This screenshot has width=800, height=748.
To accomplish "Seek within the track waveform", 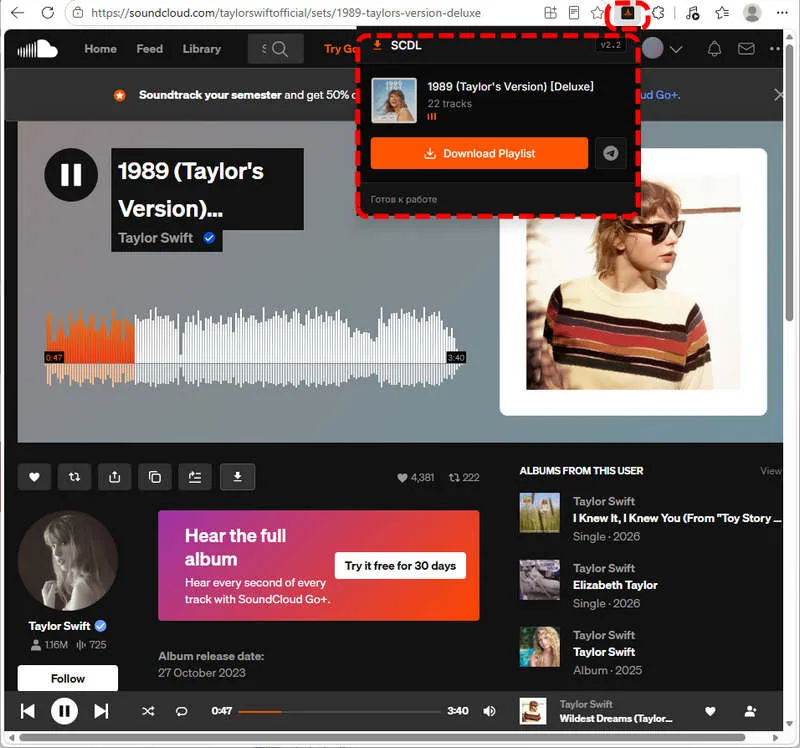I will [x=255, y=347].
